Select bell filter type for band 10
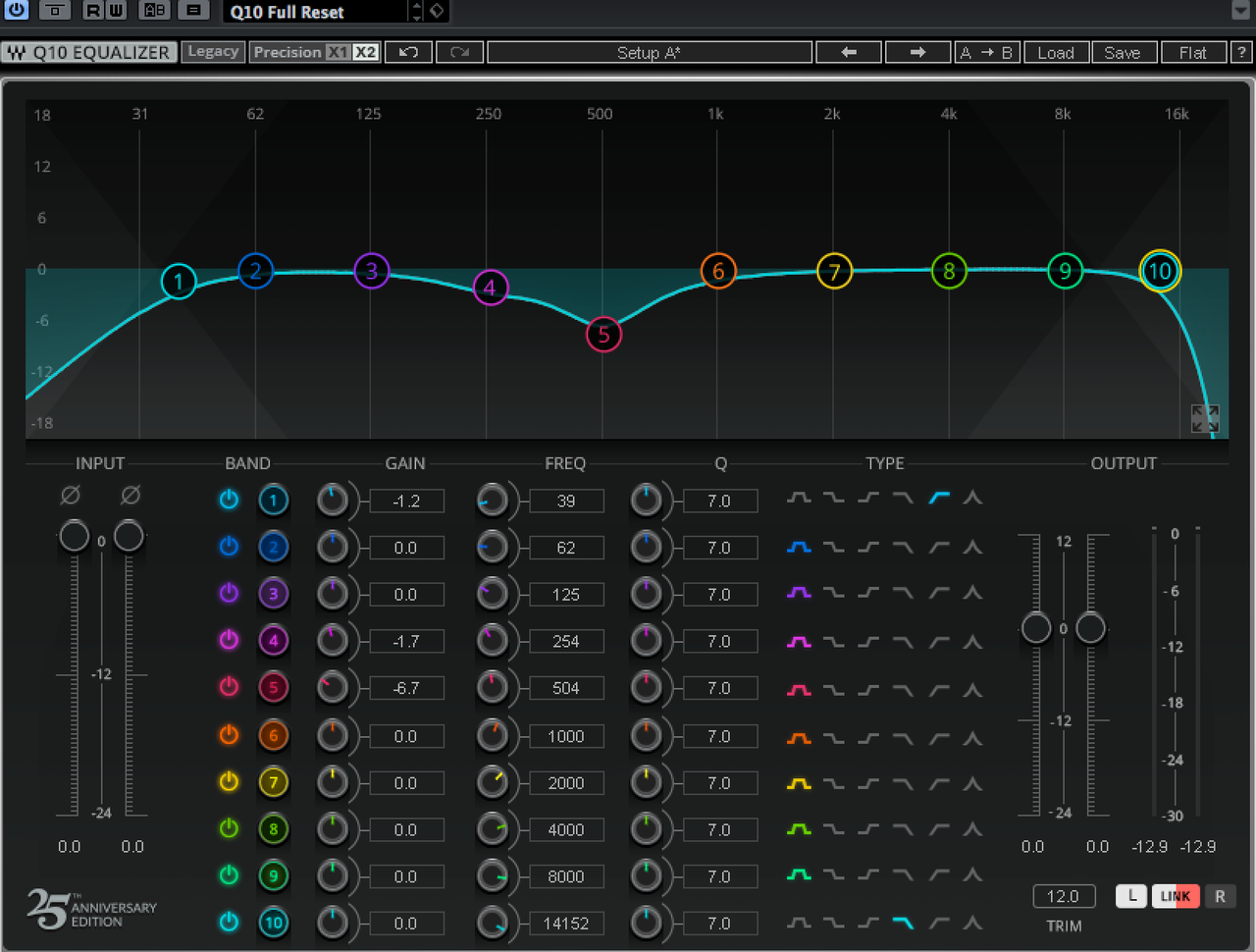This screenshot has width=1256, height=952. click(799, 923)
